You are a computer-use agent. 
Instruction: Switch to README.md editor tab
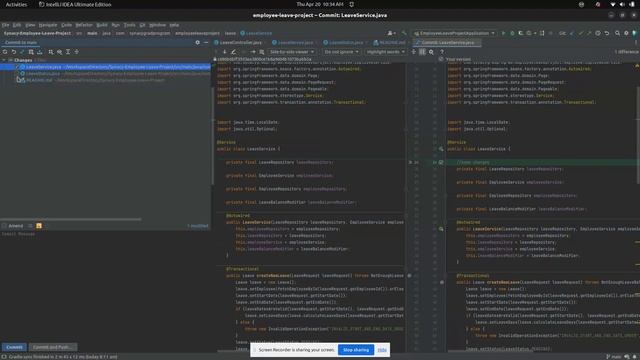tap(392, 42)
